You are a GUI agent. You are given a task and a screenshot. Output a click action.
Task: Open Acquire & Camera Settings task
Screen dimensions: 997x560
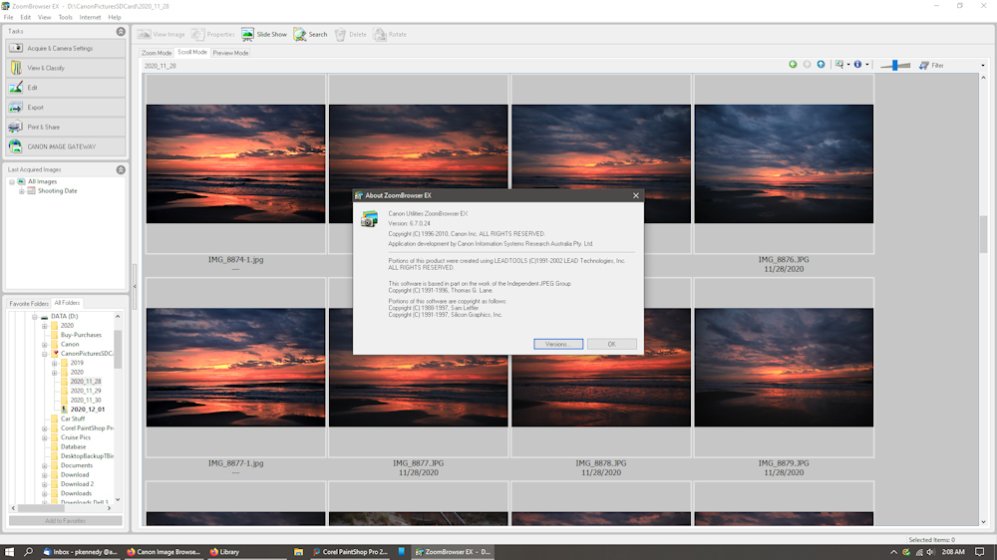pyautogui.click(x=66, y=48)
